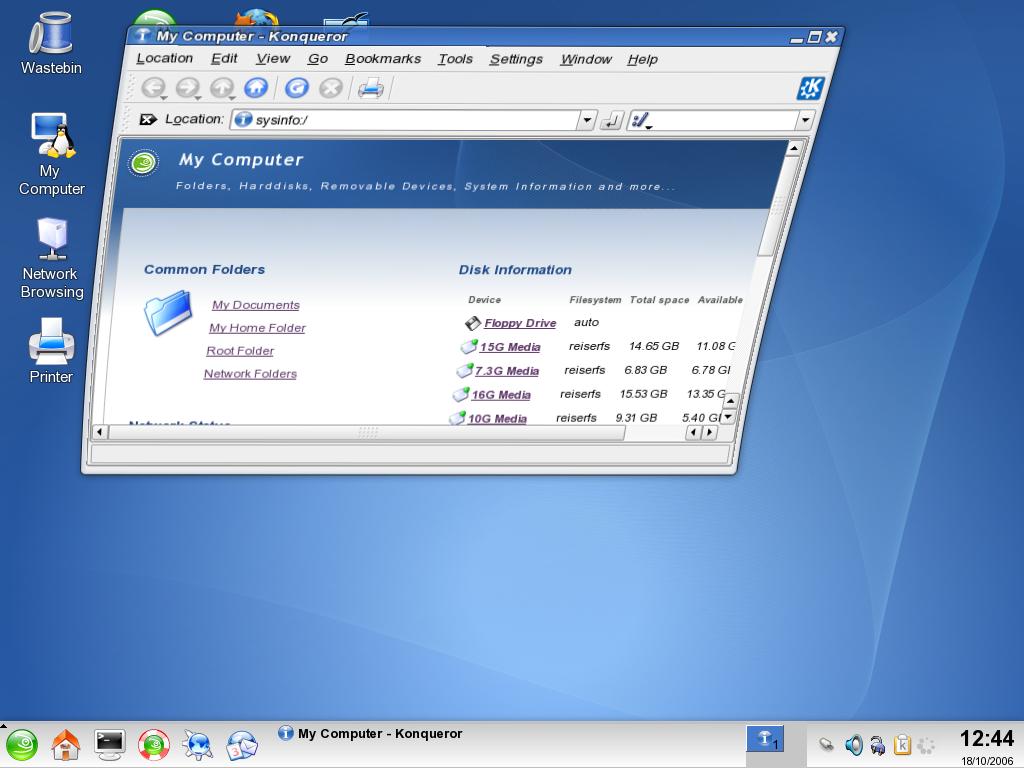Open the SUSE Help Center lifebuoy icon

[153, 745]
